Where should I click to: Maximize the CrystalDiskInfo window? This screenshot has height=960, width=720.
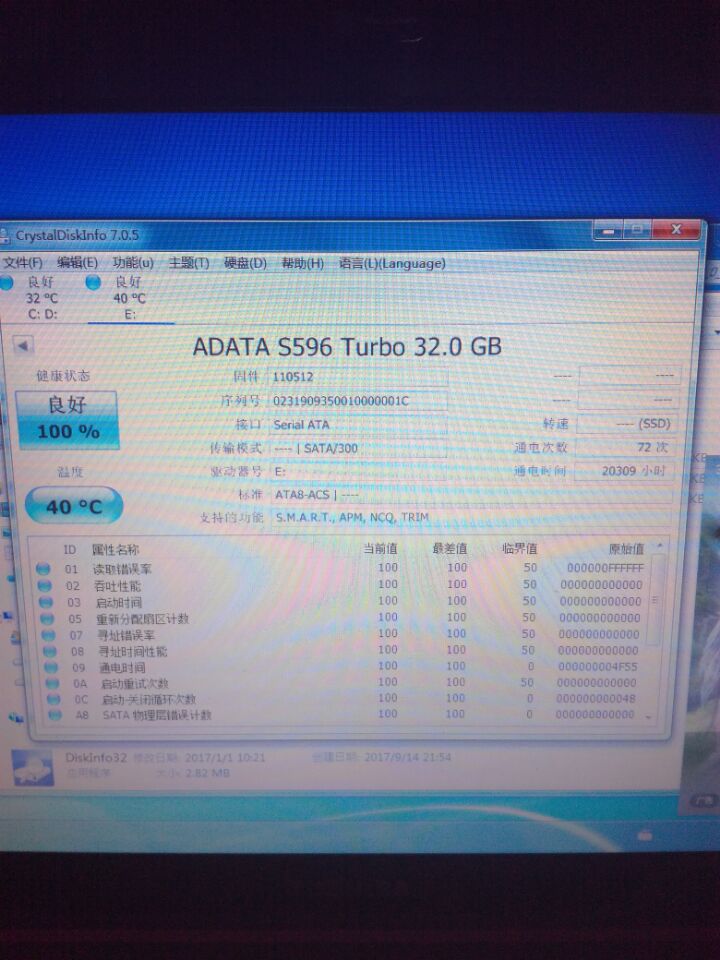[x=637, y=230]
